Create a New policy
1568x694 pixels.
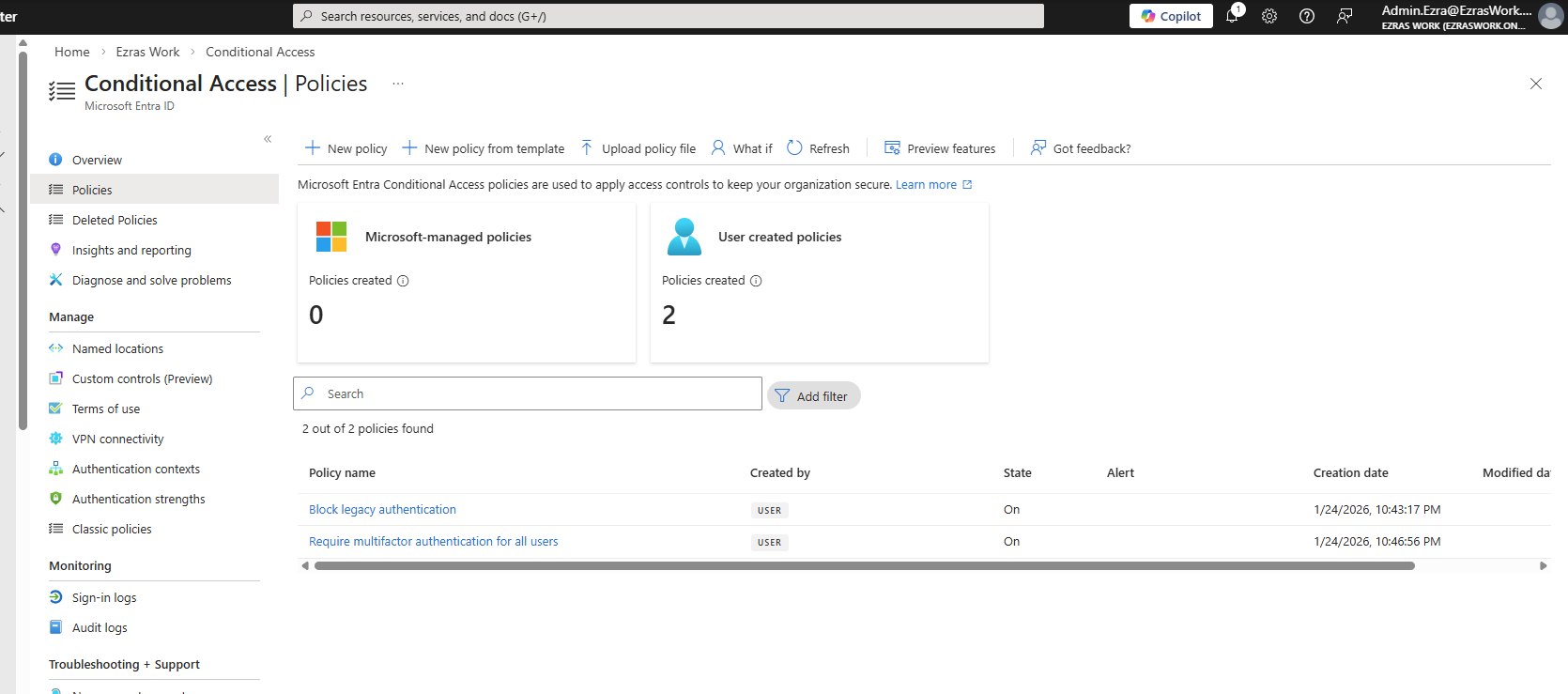[346, 148]
